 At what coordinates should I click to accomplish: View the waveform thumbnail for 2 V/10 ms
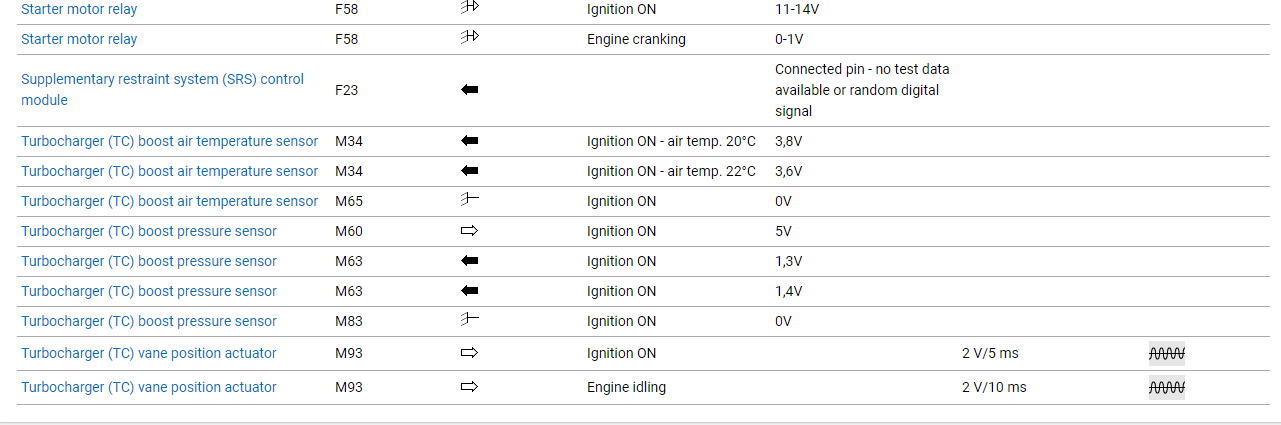1166,387
